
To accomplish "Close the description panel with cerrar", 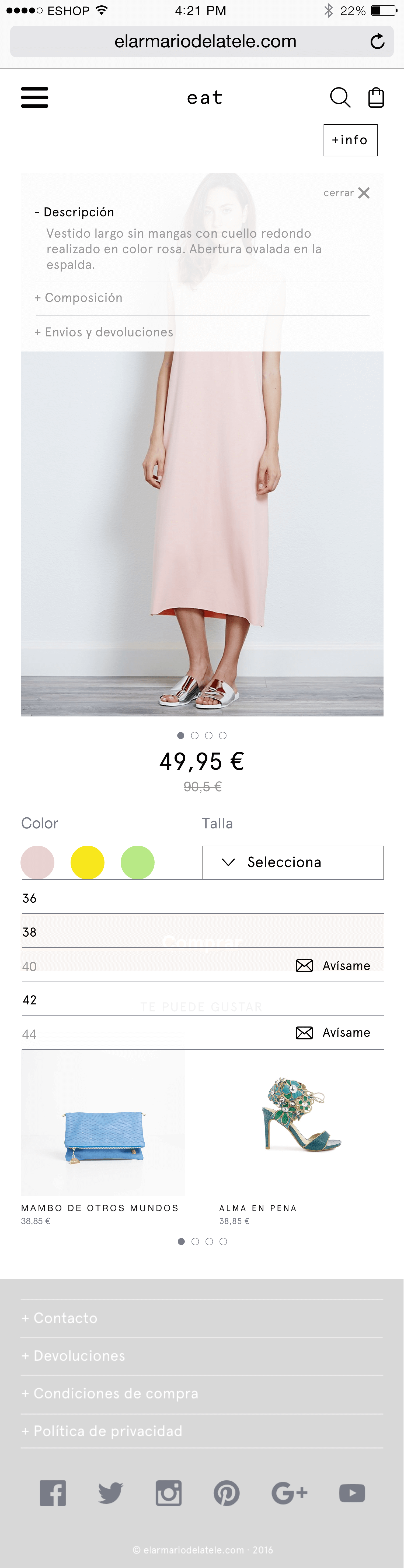I will pyautogui.click(x=346, y=193).
